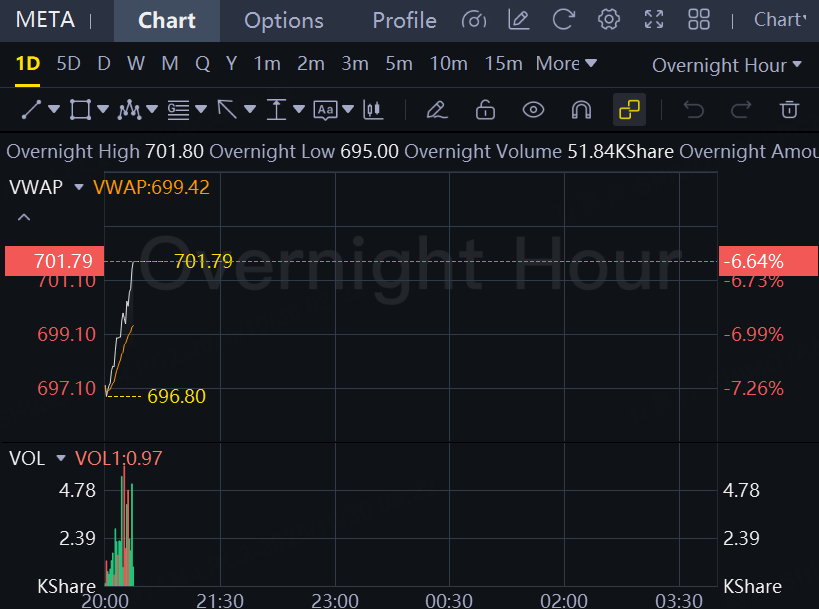Toggle the magnet snap mode
The width and height of the screenshot is (819, 609).
click(581, 110)
